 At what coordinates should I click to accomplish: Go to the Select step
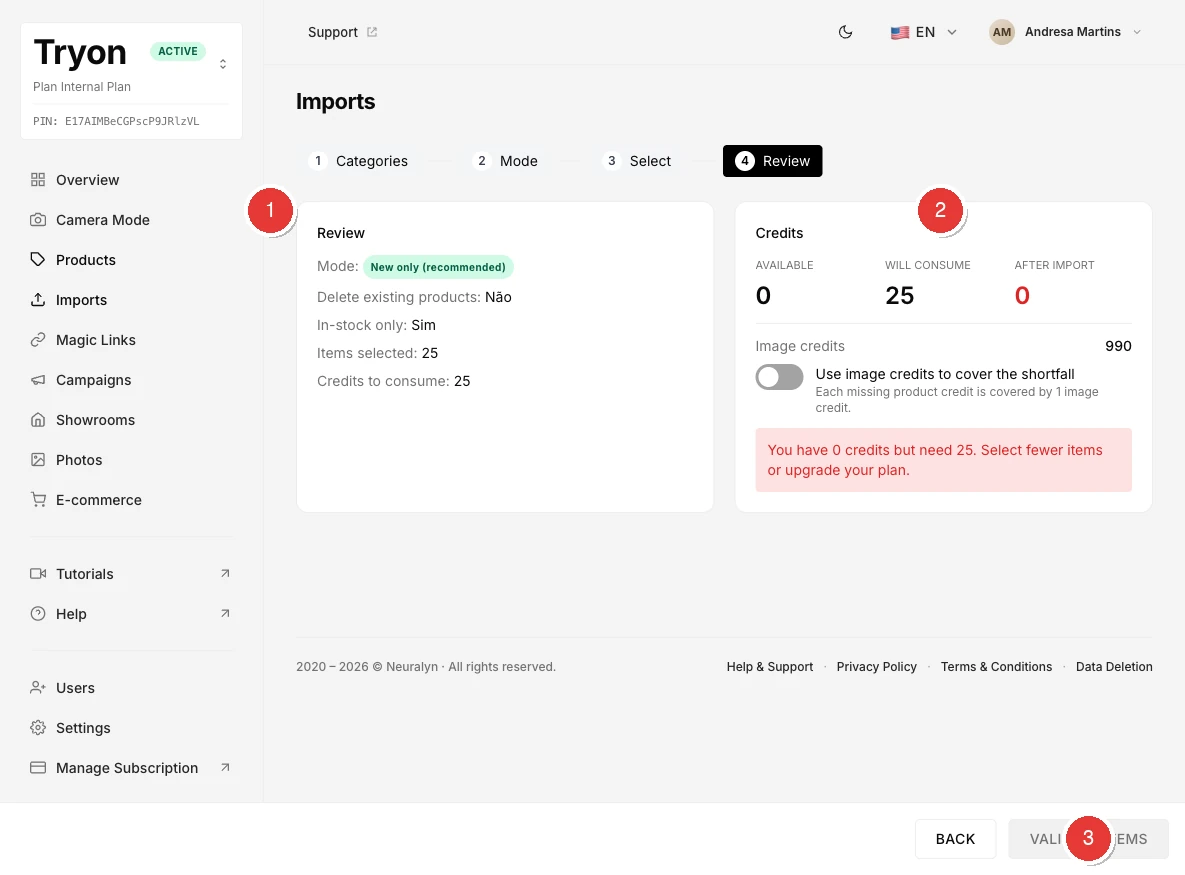636,161
